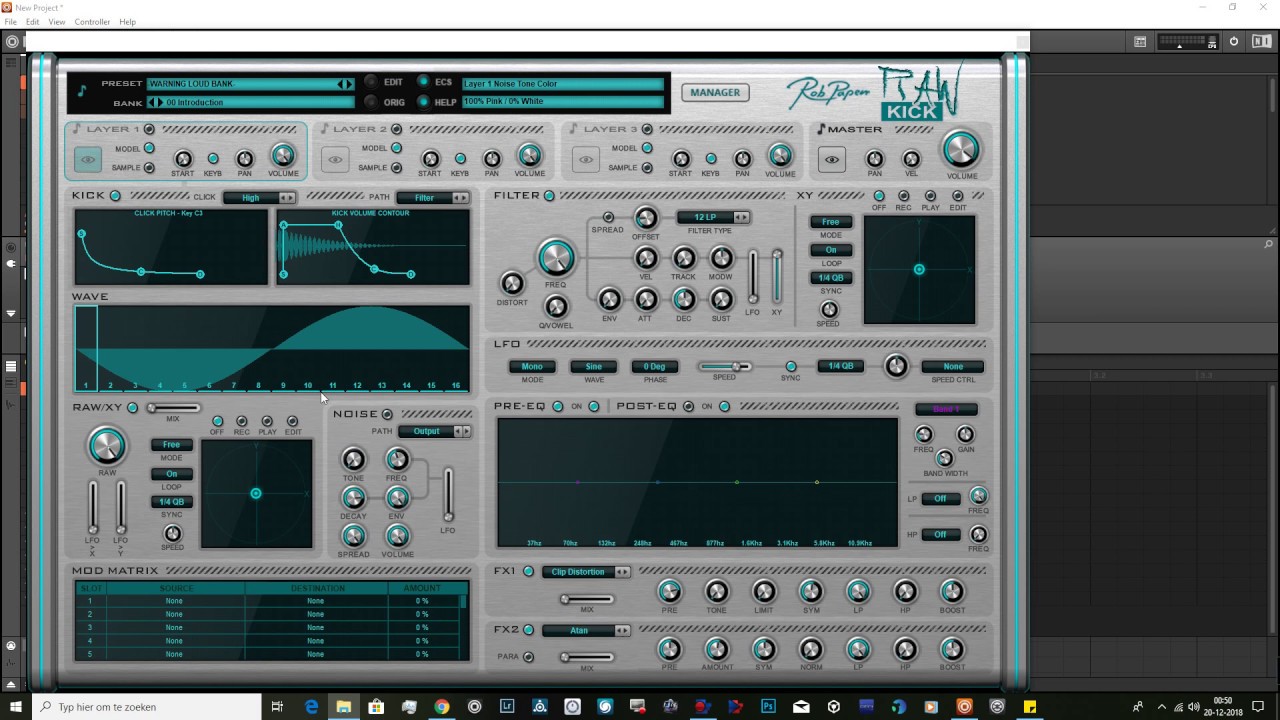Toggle the LFO SYNC switch
The width and height of the screenshot is (1280, 720).
click(x=791, y=366)
